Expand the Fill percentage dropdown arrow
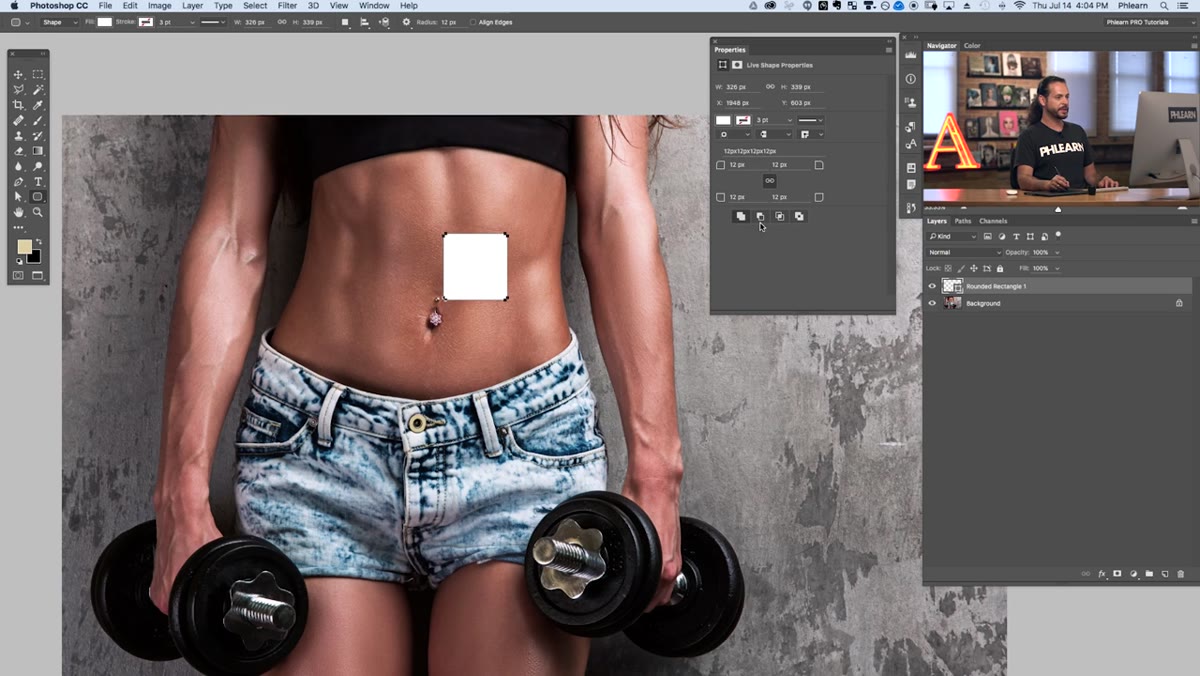Screen dimensions: 1200x676 1057,268
